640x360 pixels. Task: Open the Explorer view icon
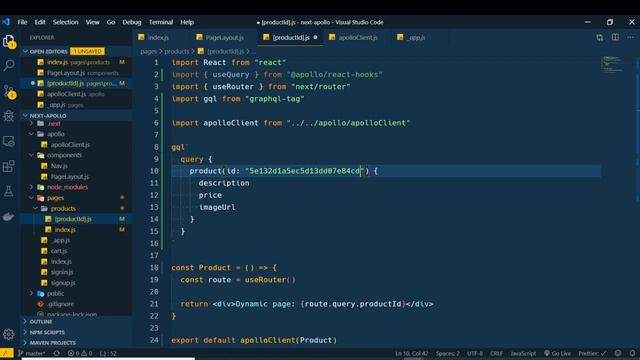point(9,40)
